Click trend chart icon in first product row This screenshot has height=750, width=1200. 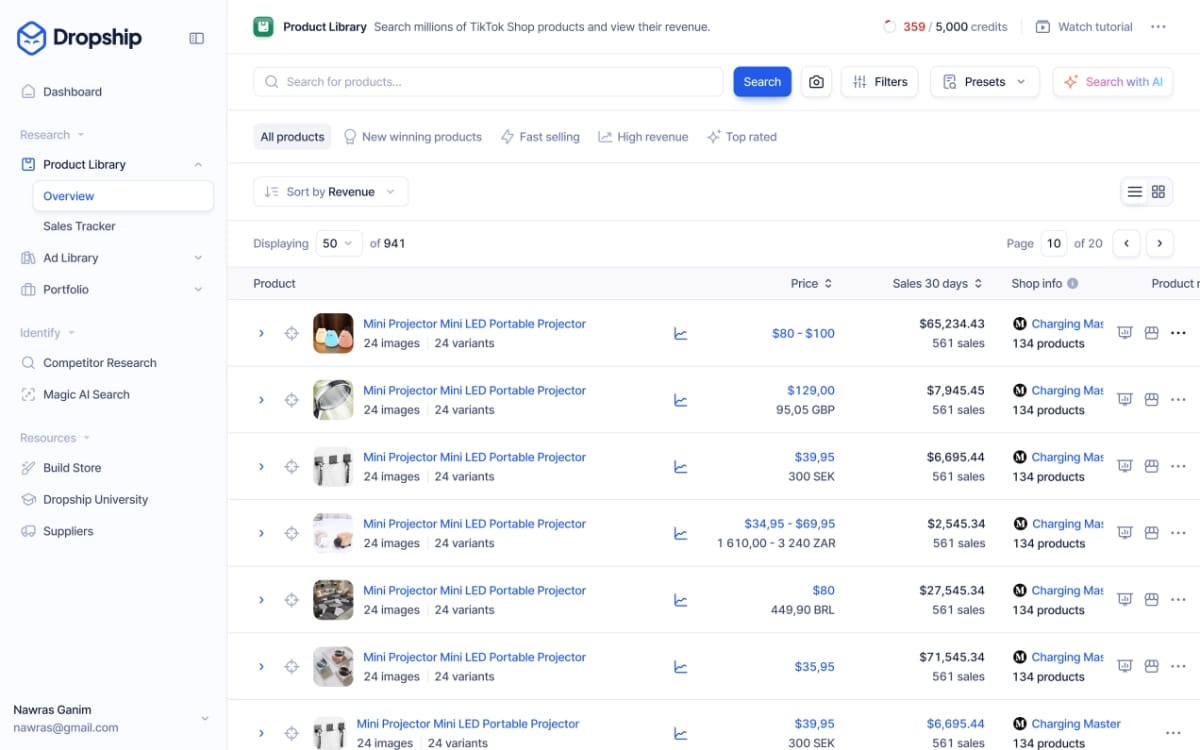[x=681, y=334]
